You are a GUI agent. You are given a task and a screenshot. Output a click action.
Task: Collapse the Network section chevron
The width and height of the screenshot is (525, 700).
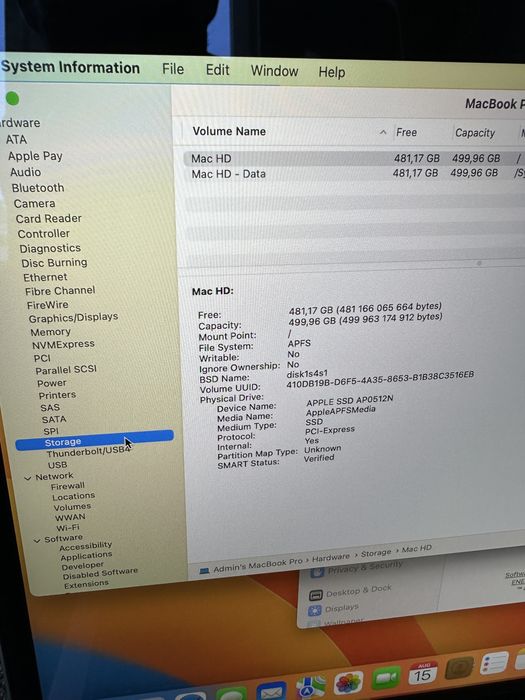point(28,478)
